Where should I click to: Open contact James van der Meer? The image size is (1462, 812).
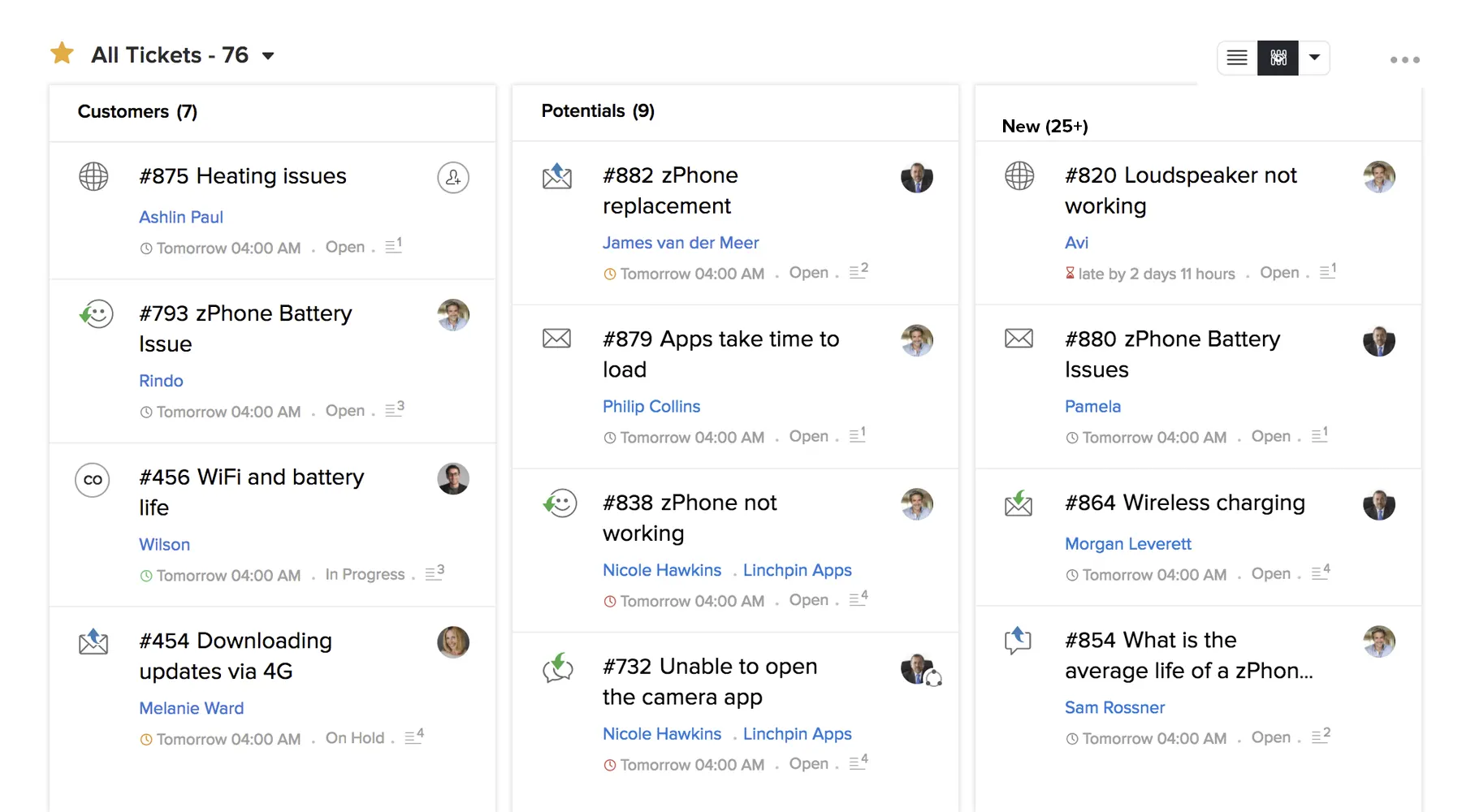681,243
